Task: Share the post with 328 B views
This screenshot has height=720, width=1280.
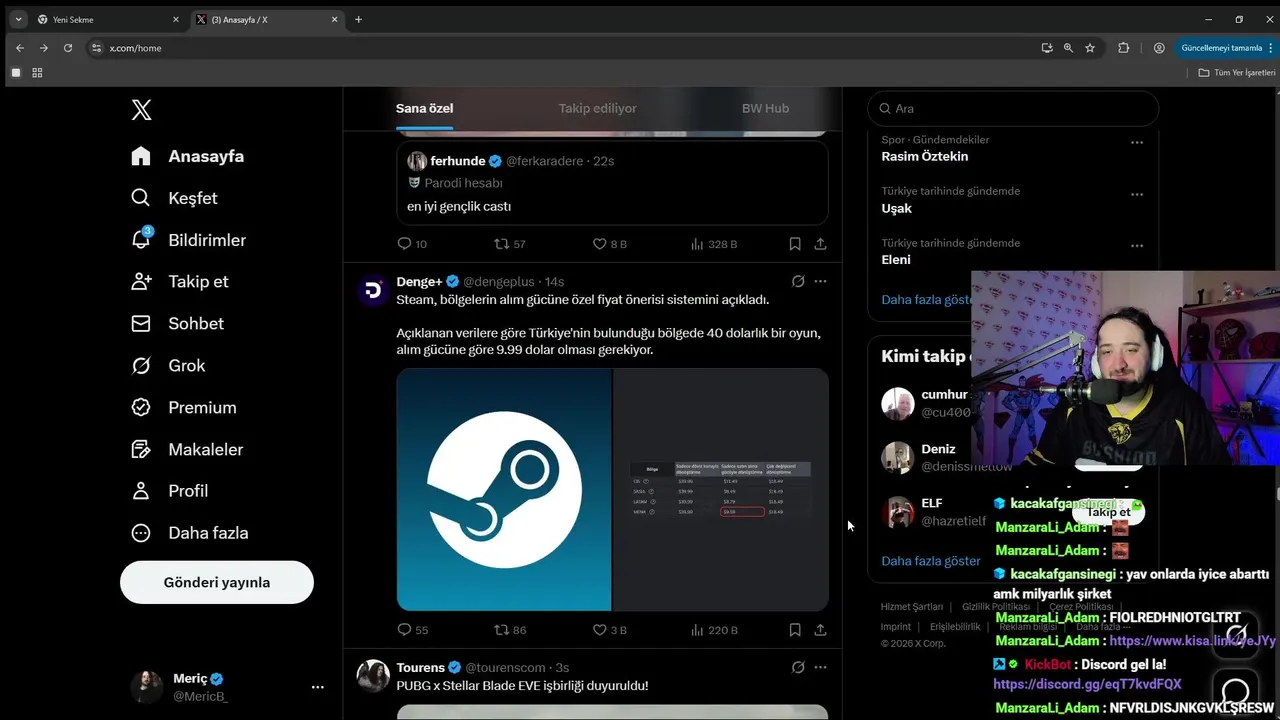Action: tap(820, 244)
